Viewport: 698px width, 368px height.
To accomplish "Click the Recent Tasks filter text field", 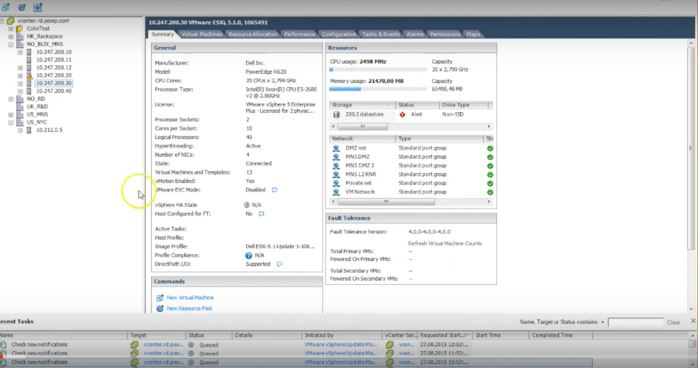I will (635, 322).
